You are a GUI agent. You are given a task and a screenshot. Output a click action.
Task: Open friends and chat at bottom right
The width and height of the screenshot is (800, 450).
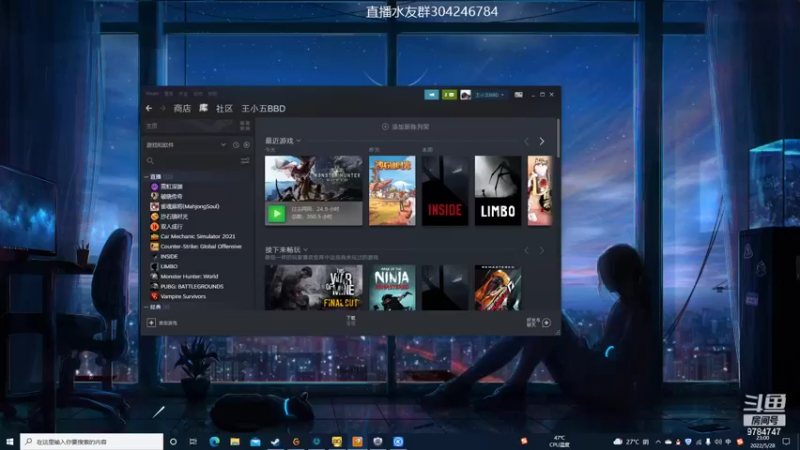539,322
